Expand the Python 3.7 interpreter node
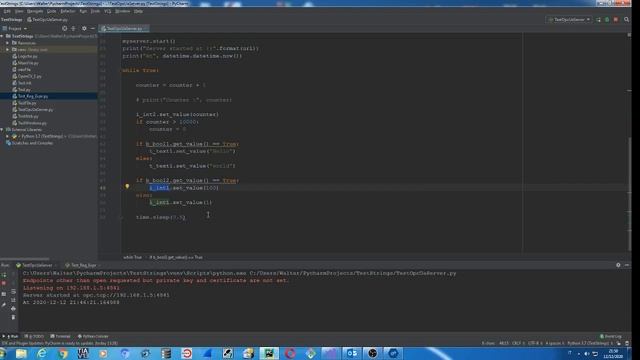The width and height of the screenshot is (640, 360). tap(8, 136)
